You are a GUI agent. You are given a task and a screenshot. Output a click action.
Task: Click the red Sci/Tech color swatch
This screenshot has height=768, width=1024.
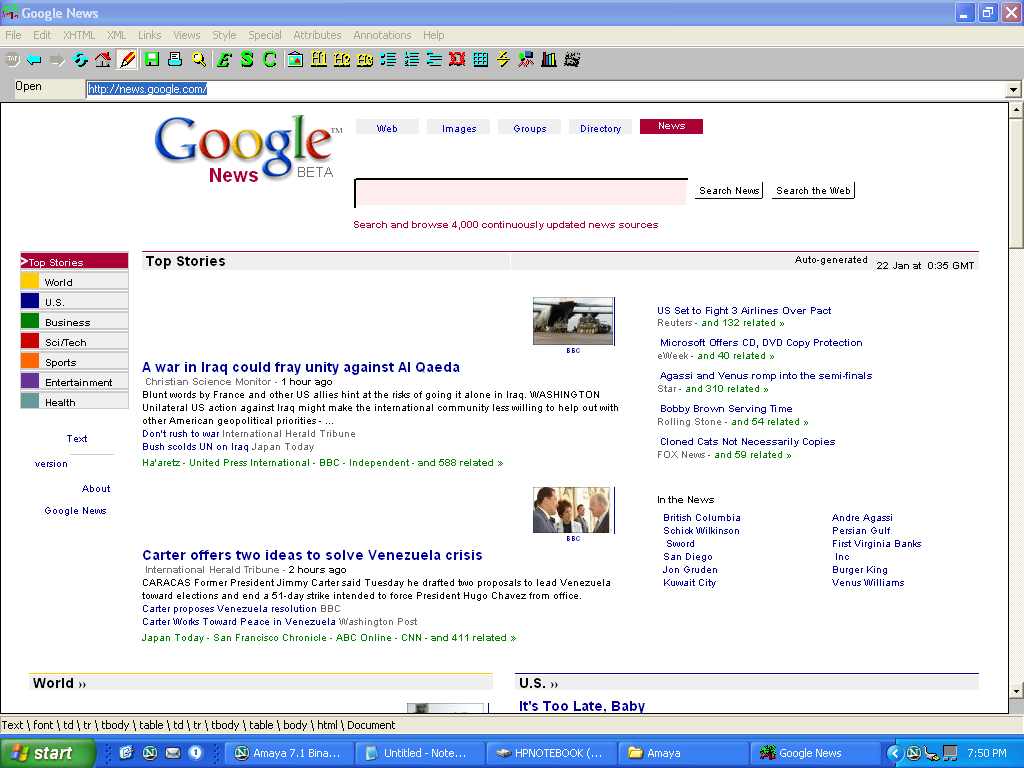coord(30,342)
